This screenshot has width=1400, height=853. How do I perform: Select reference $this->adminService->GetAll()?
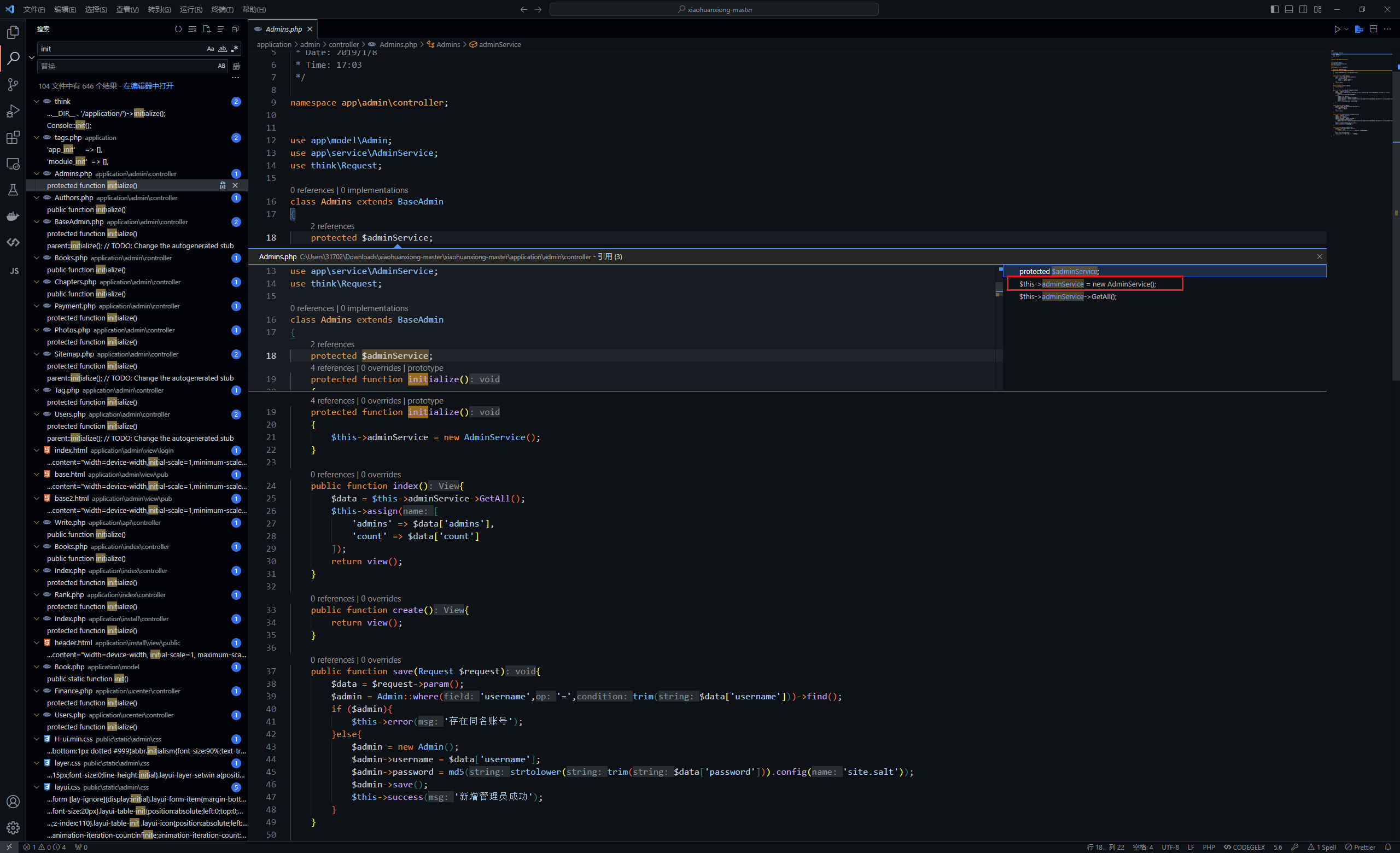(x=1067, y=296)
